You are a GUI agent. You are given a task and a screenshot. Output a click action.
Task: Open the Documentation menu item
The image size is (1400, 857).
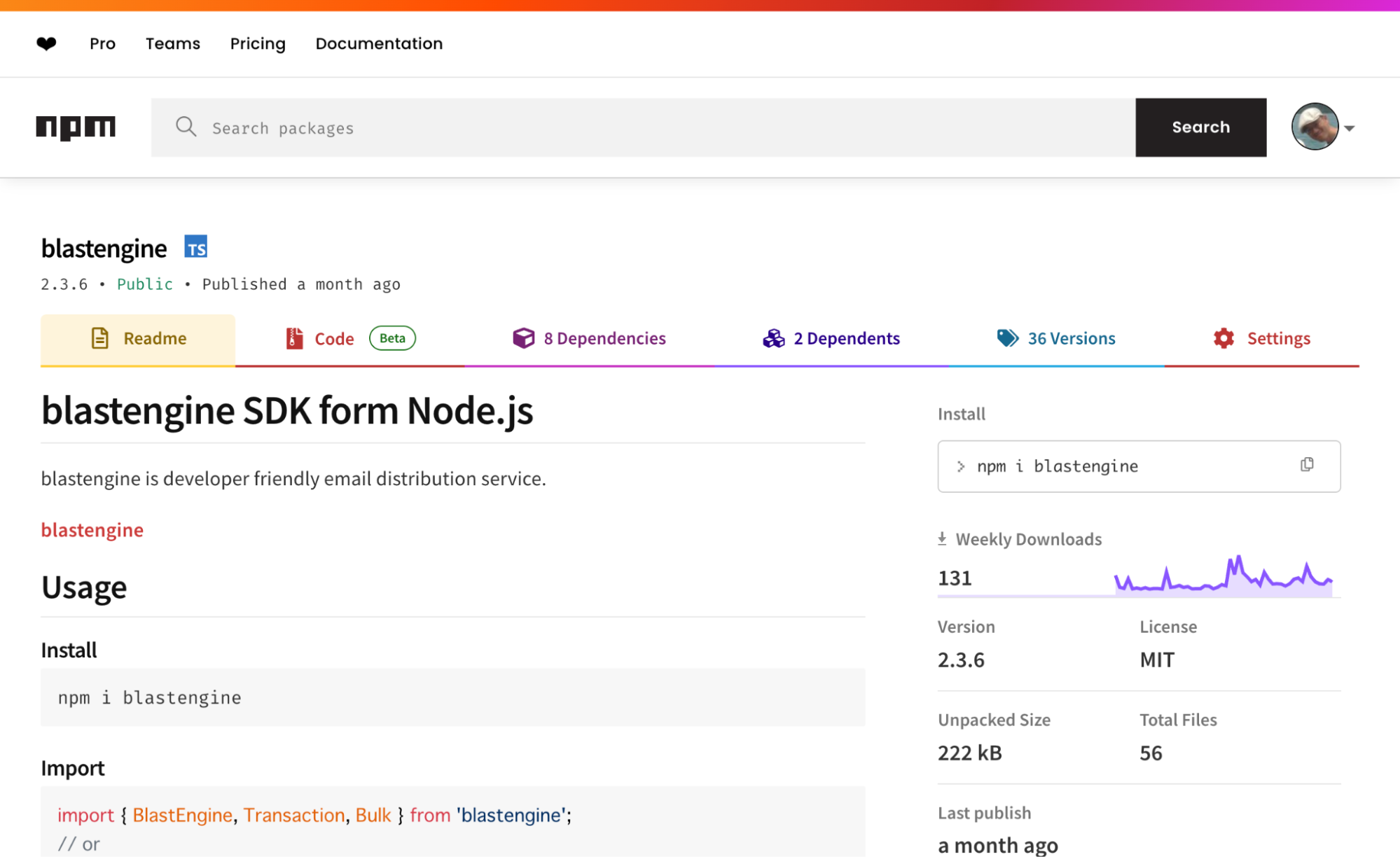[379, 43]
